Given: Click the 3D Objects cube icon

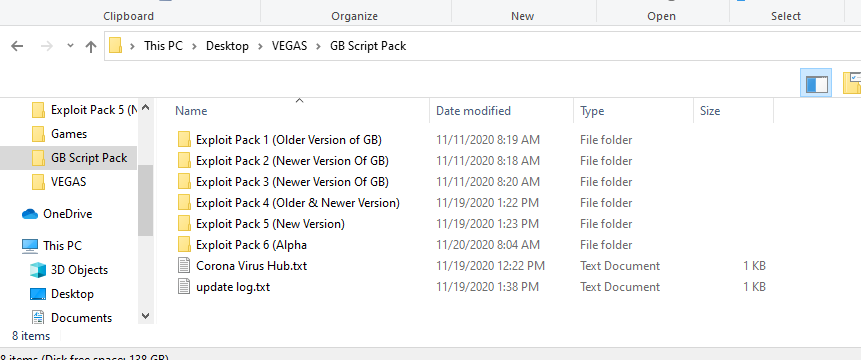Looking at the screenshot, I should point(38,270).
